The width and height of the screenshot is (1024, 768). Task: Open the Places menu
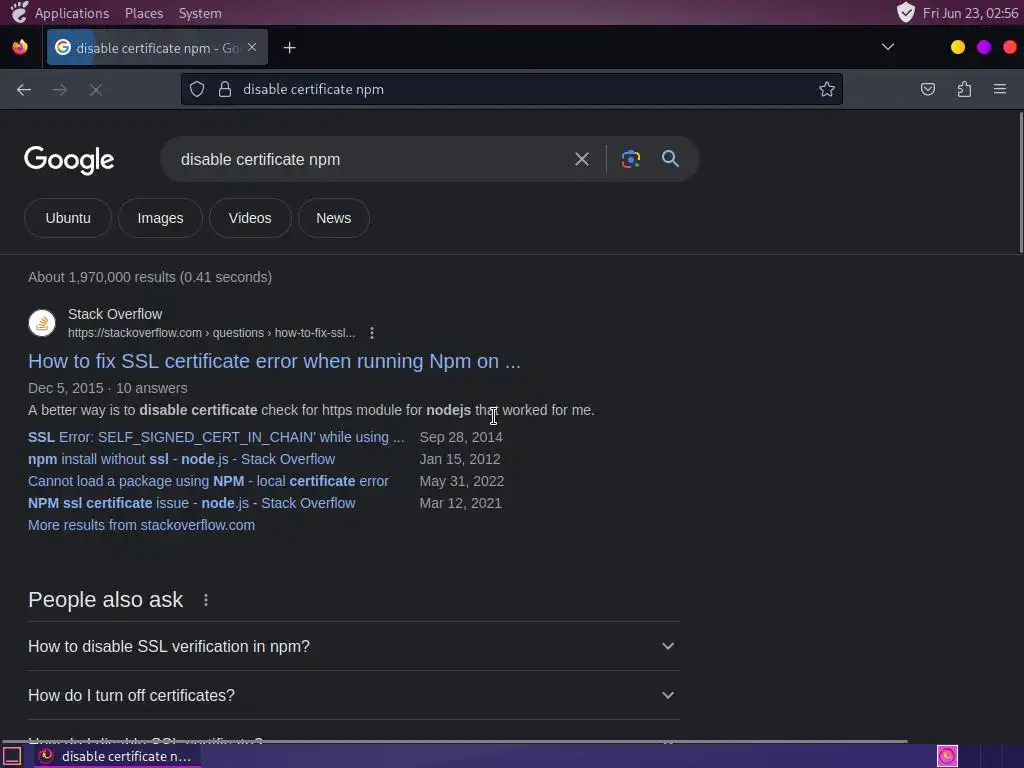click(x=144, y=13)
